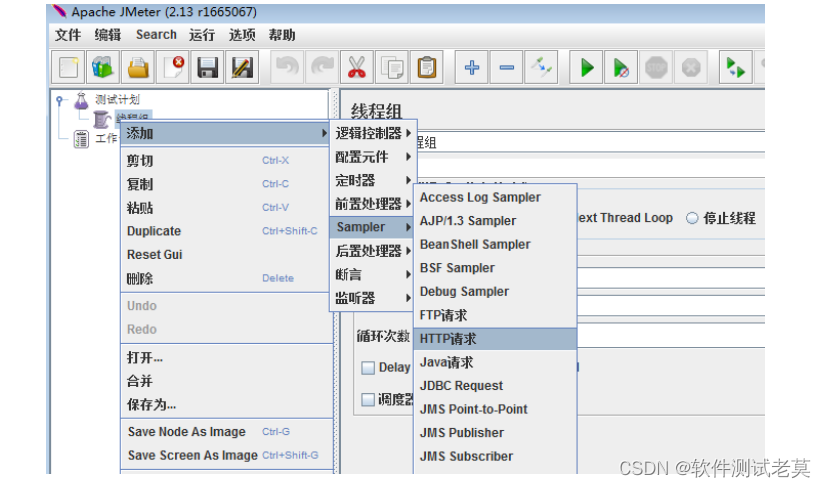Open the Templates toolbar icon
The image size is (826, 488).
point(103,67)
